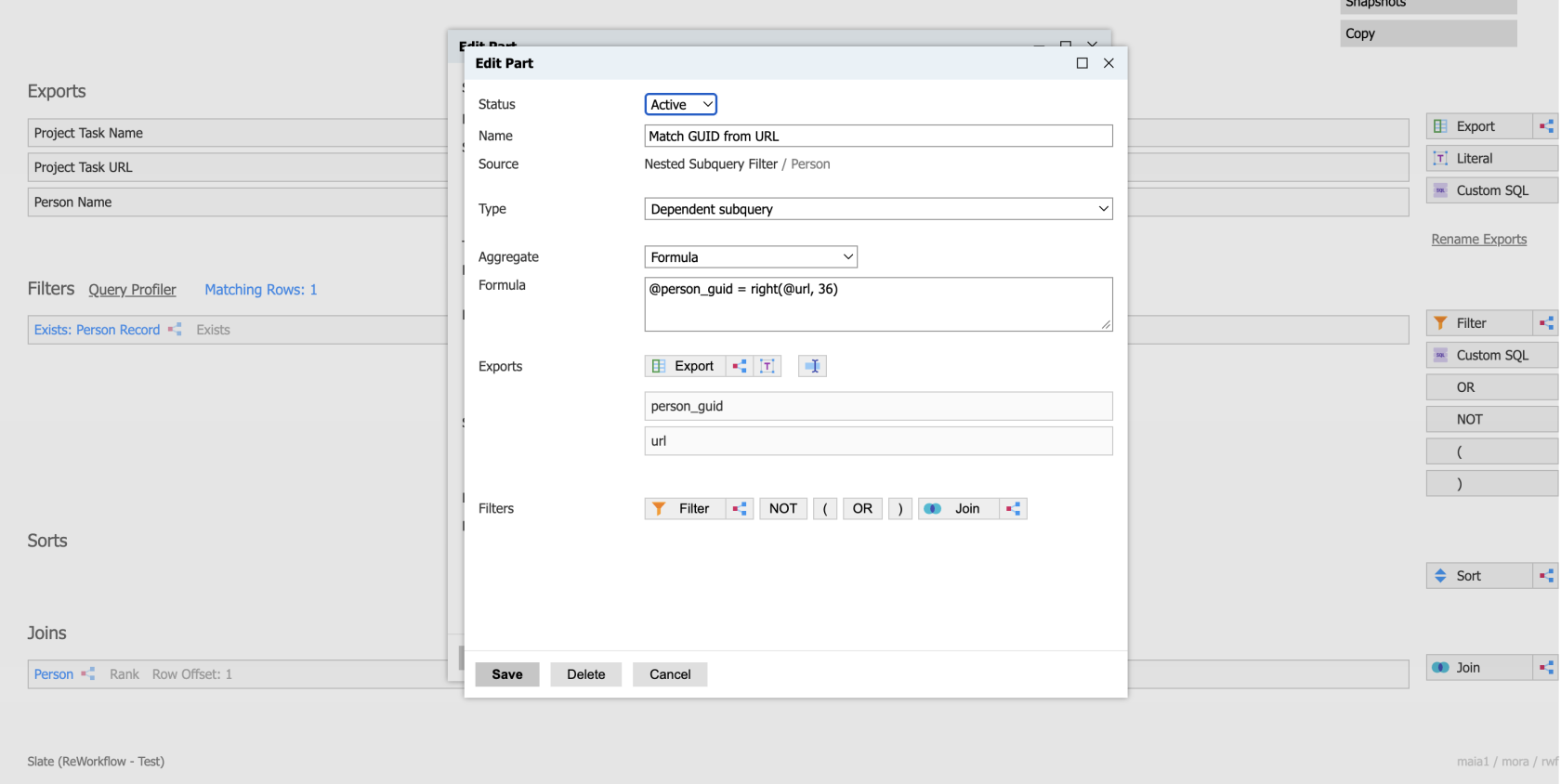Click the rename-exports cursor icon in the dialog

pos(812,366)
